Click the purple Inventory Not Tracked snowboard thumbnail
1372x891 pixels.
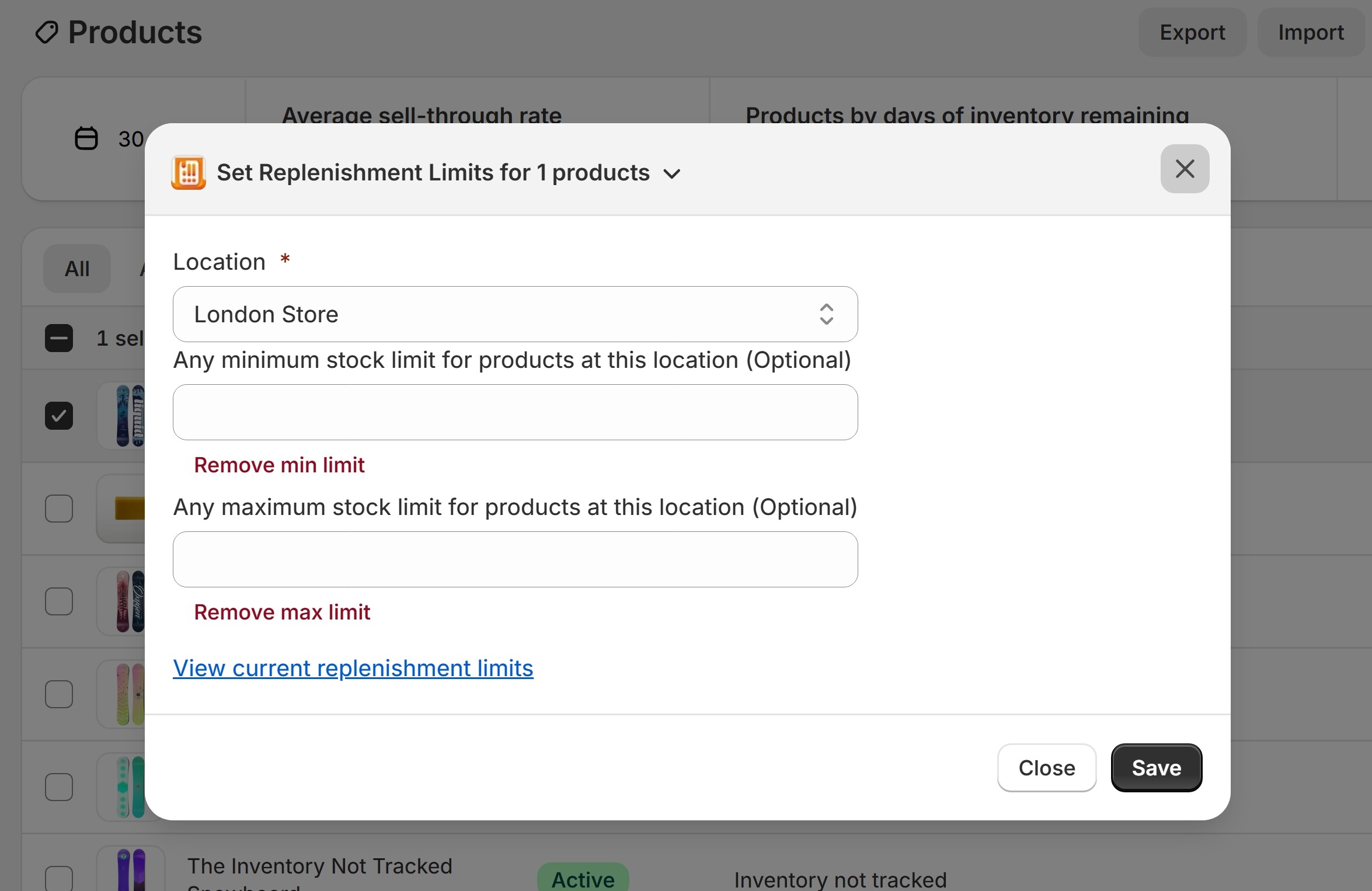tap(131, 870)
